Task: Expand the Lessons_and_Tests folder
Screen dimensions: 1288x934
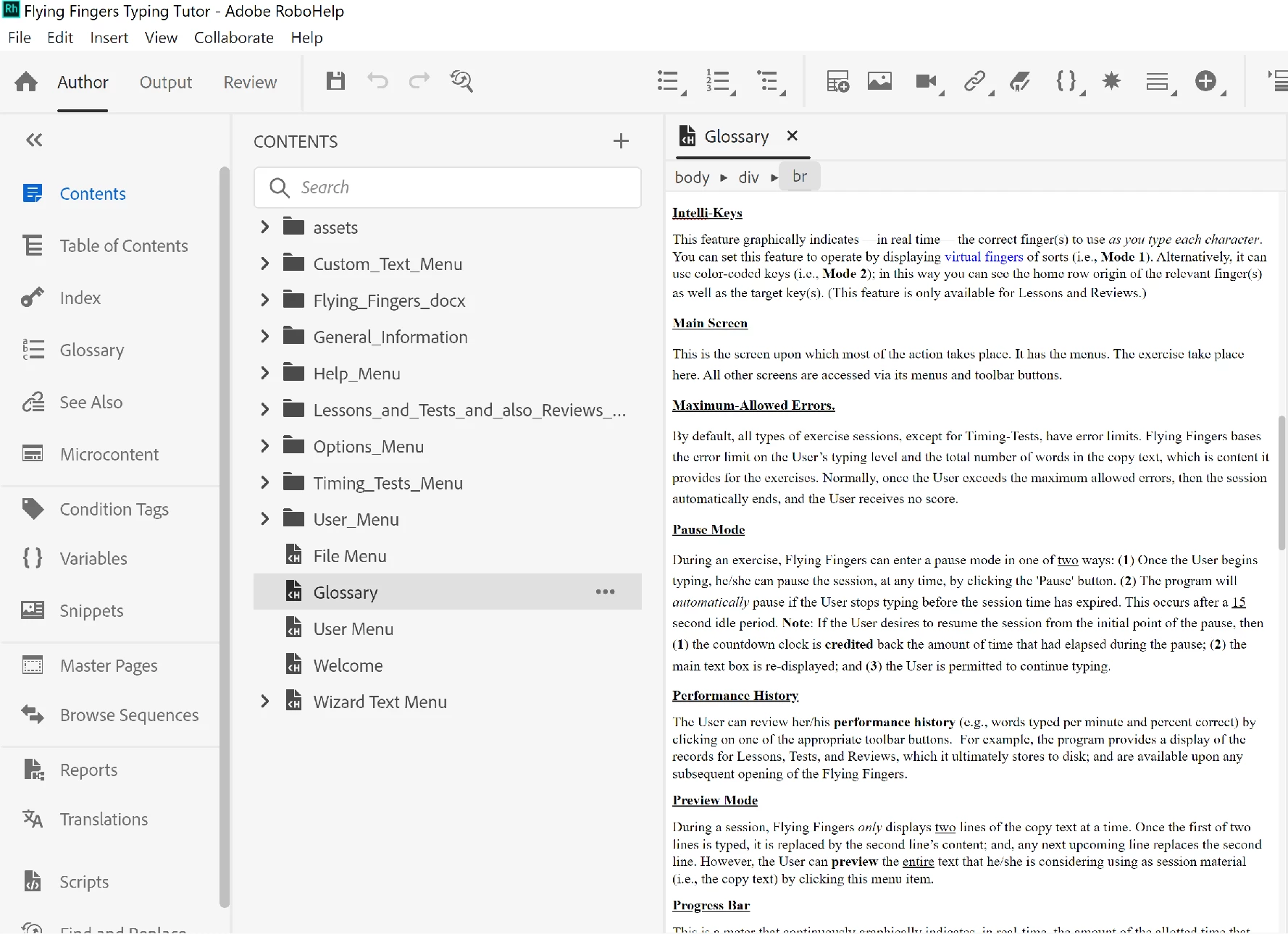Action: pyautogui.click(x=264, y=410)
